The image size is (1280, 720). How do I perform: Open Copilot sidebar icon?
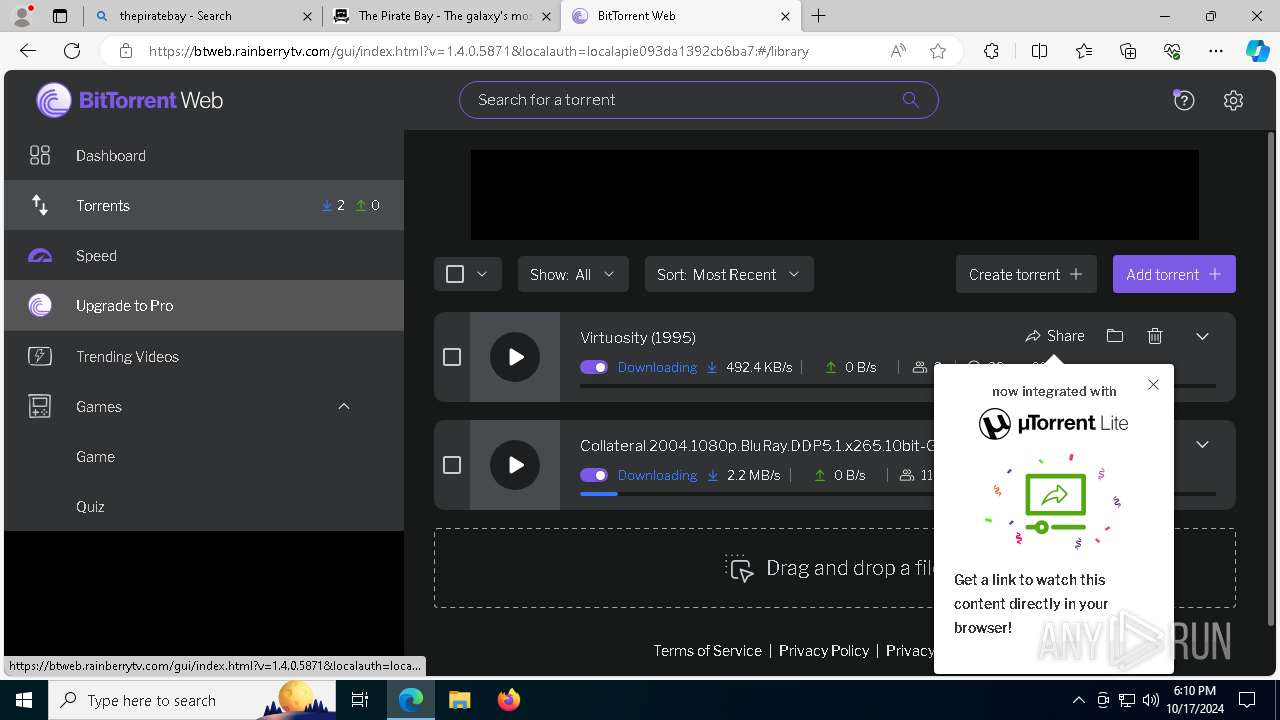tap(1257, 51)
